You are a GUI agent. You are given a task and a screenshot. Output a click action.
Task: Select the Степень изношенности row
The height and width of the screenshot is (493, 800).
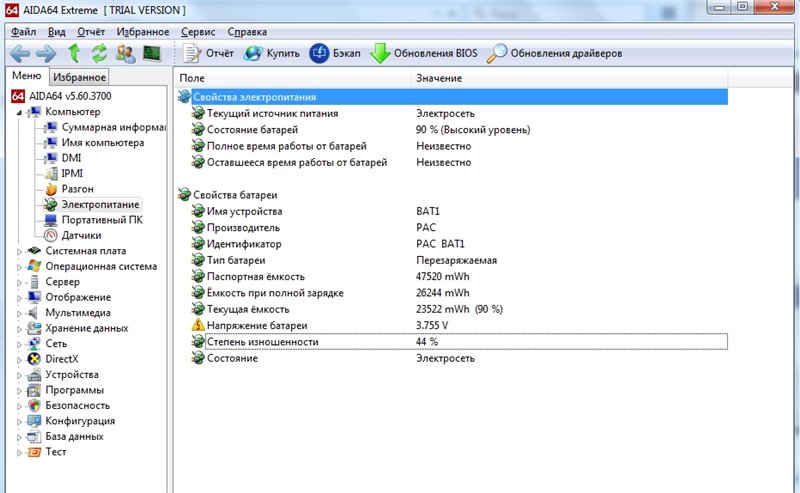click(459, 342)
